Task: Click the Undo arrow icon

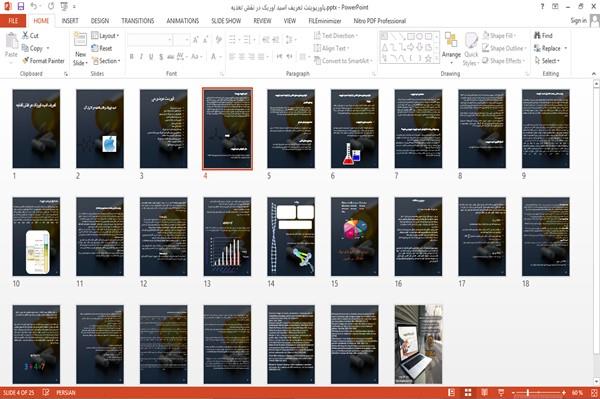Action: coord(34,6)
